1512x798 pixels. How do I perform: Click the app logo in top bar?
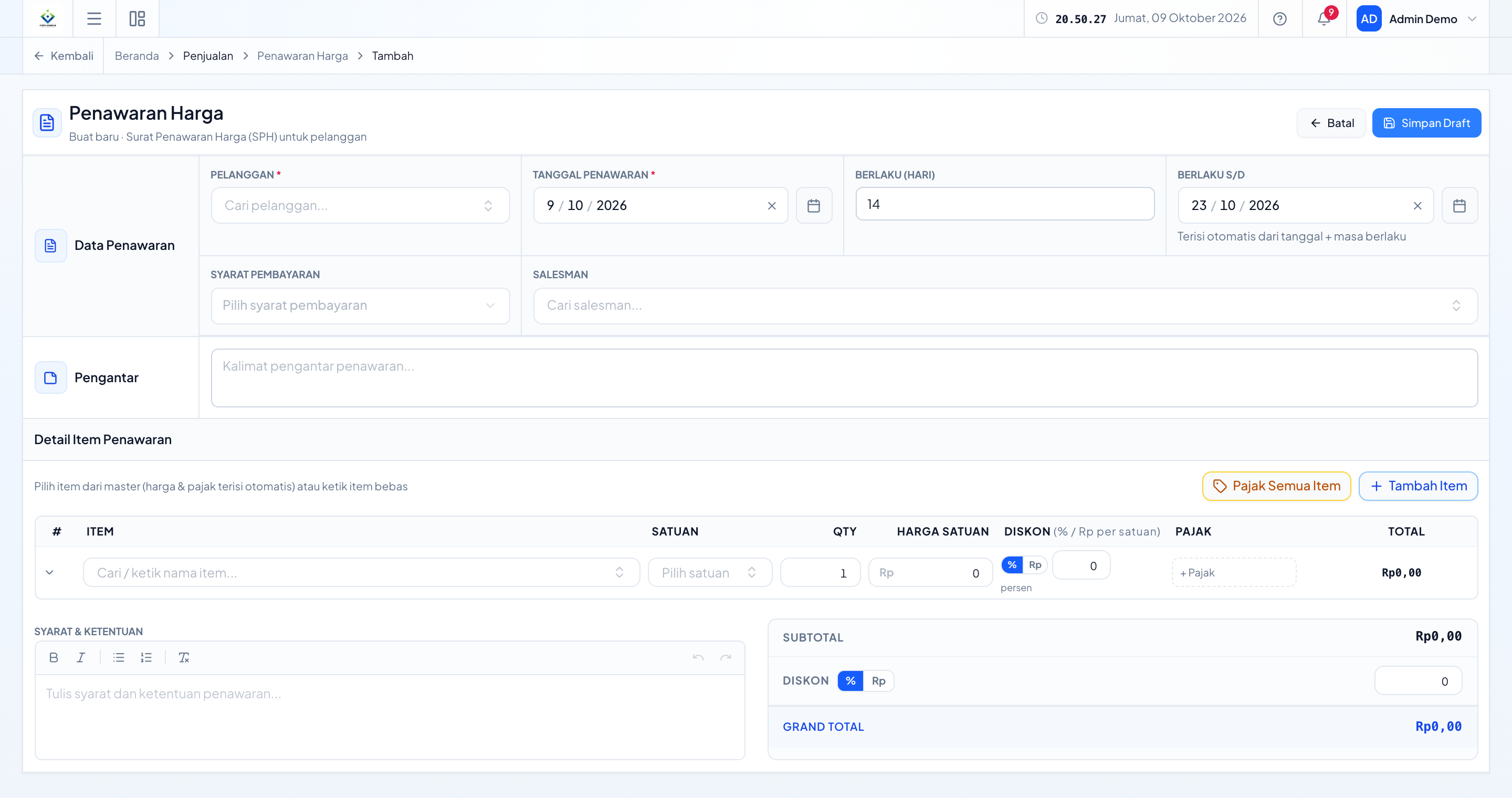click(x=48, y=19)
